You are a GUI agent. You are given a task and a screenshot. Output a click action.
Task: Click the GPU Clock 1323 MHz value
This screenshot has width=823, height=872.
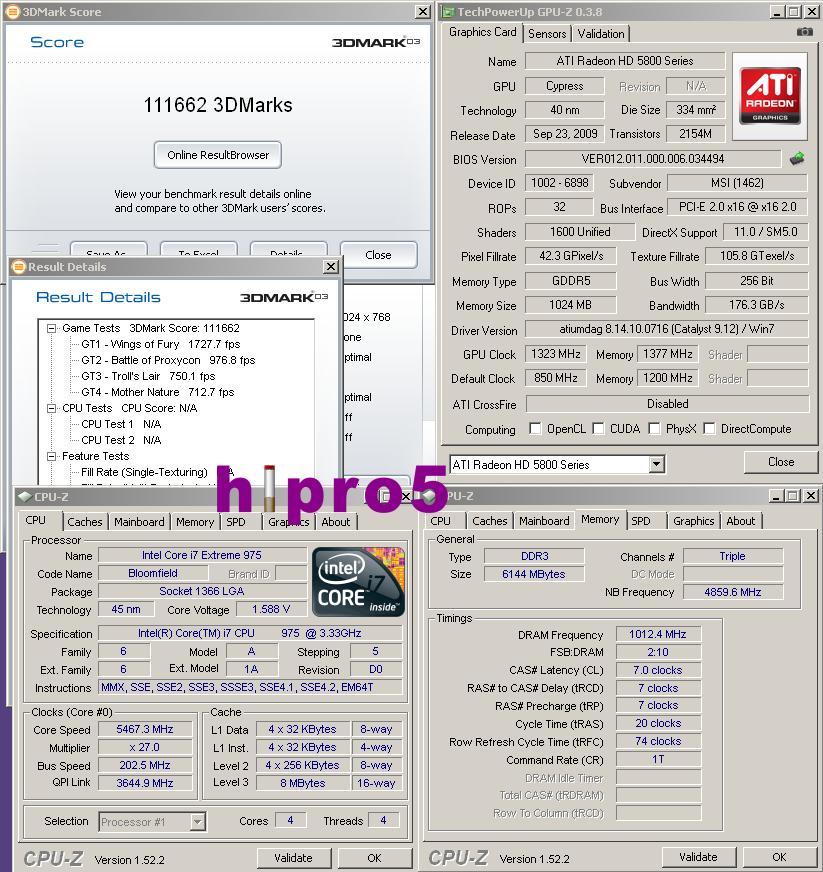click(x=556, y=354)
